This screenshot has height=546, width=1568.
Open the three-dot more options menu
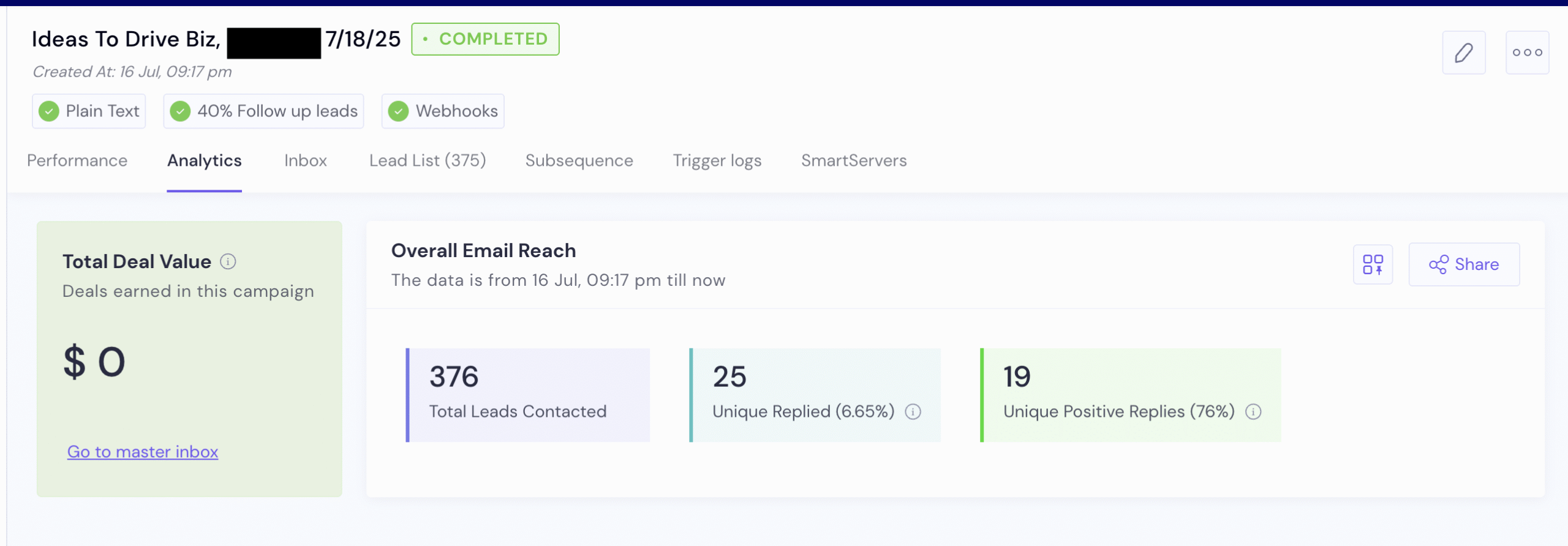[x=1527, y=53]
